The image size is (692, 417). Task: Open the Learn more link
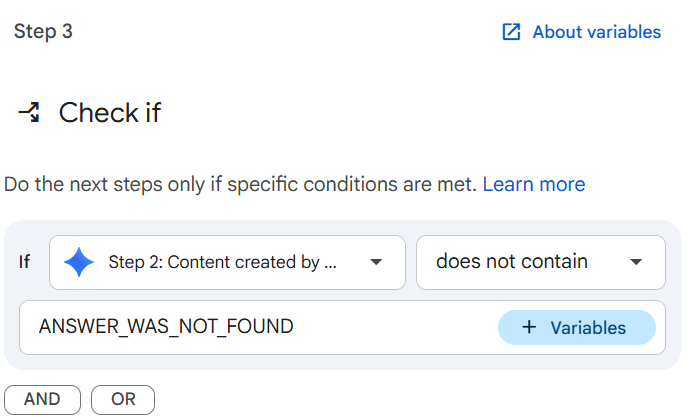tap(534, 184)
